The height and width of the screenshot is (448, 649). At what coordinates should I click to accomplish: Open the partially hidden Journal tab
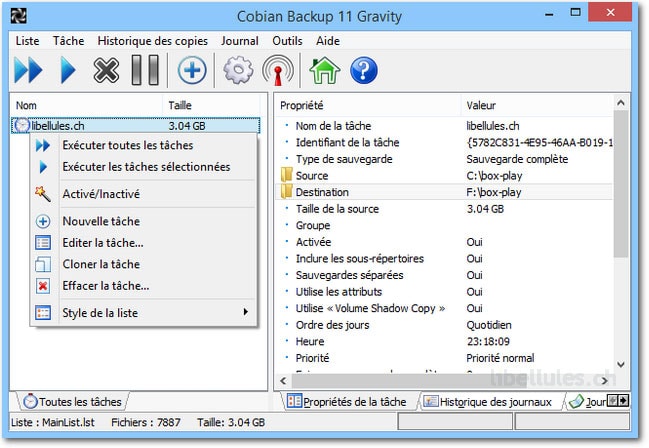(x=588, y=402)
